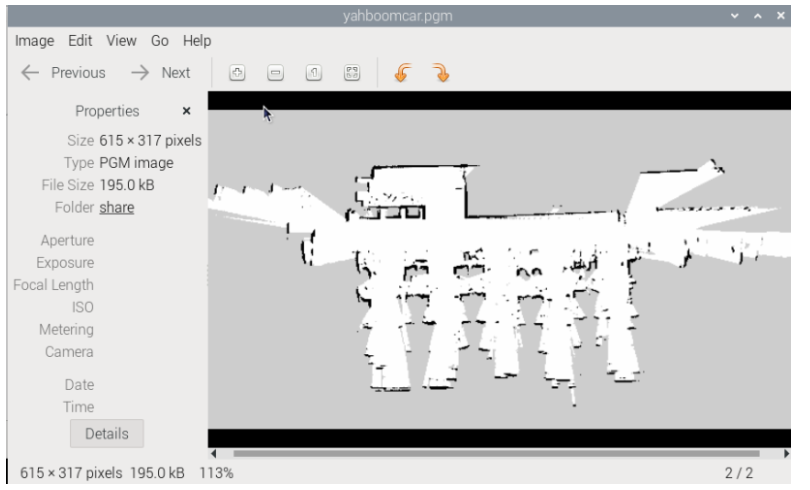Rotate the image clockwise
Image resolution: width=810 pixels, height=490 pixels.
pyautogui.click(x=441, y=73)
